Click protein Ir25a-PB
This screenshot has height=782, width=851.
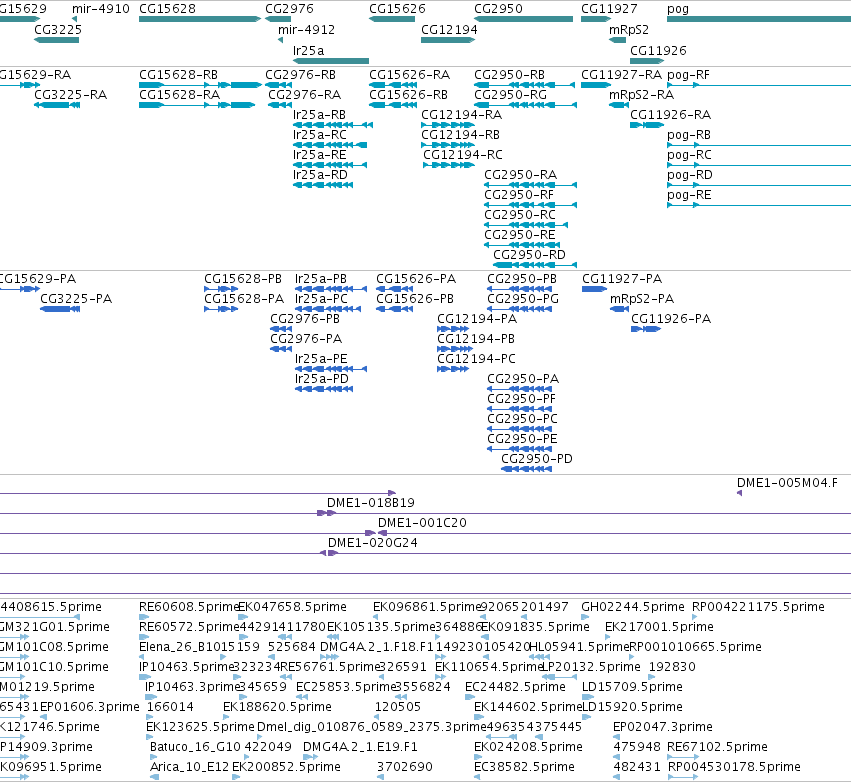click(x=321, y=279)
